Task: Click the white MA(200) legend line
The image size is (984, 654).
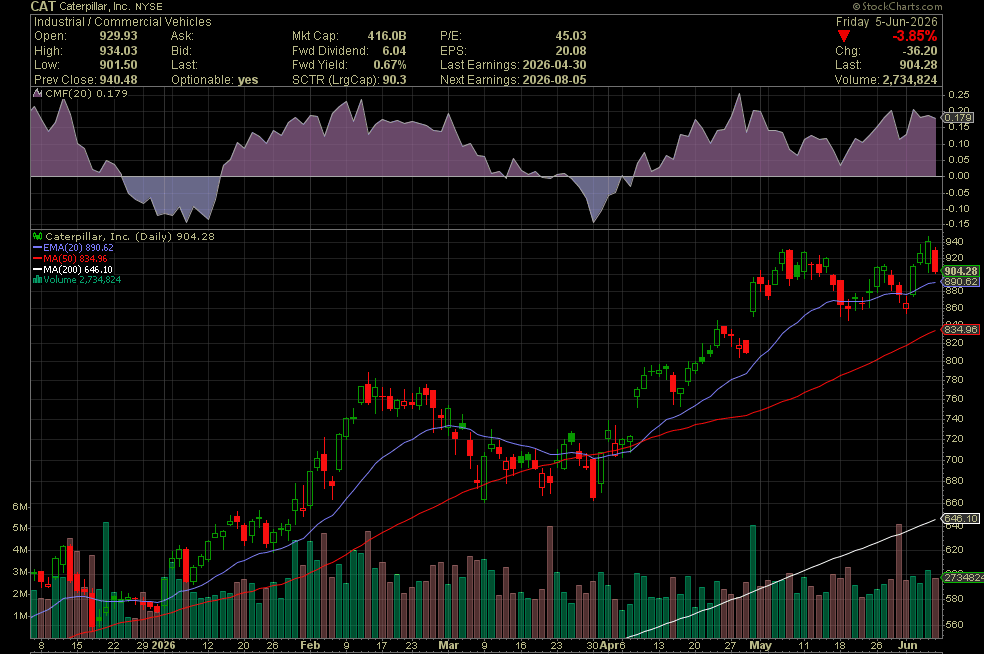Action: pyautogui.click(x=38, y=270)
